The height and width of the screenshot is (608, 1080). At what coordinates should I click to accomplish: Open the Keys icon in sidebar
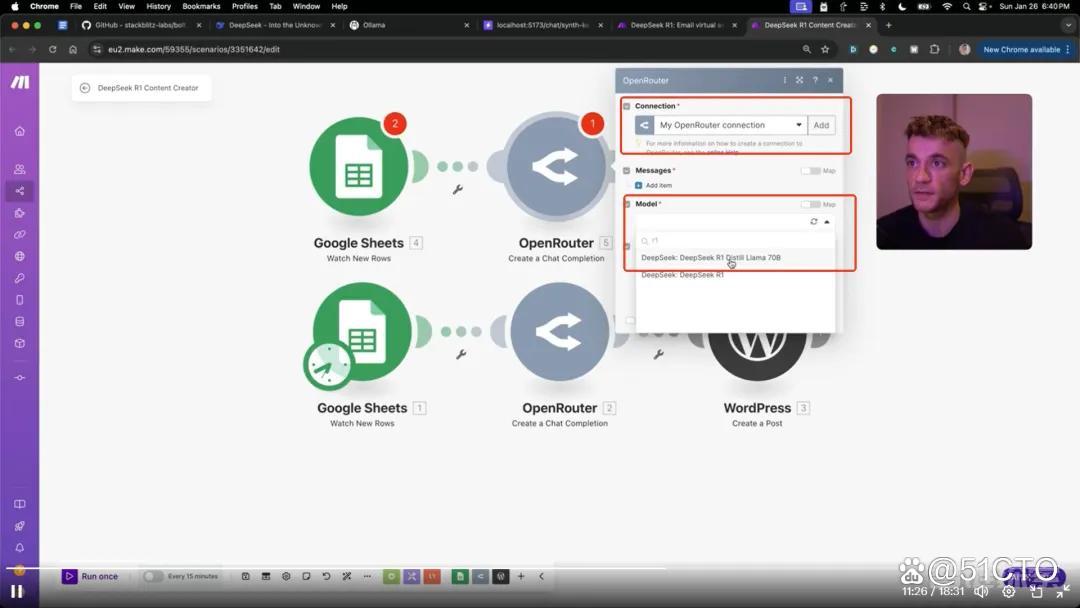[x=20, y=278]
